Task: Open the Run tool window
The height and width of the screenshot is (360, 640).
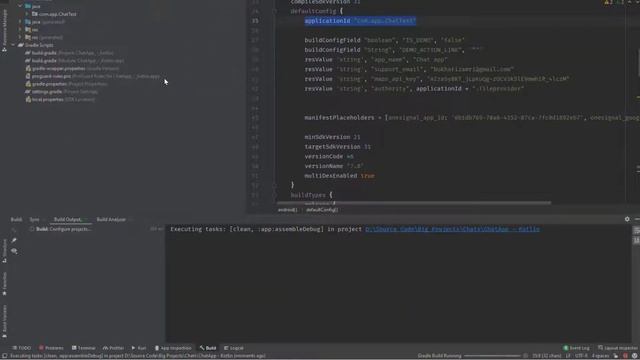Action: [139, 348]
